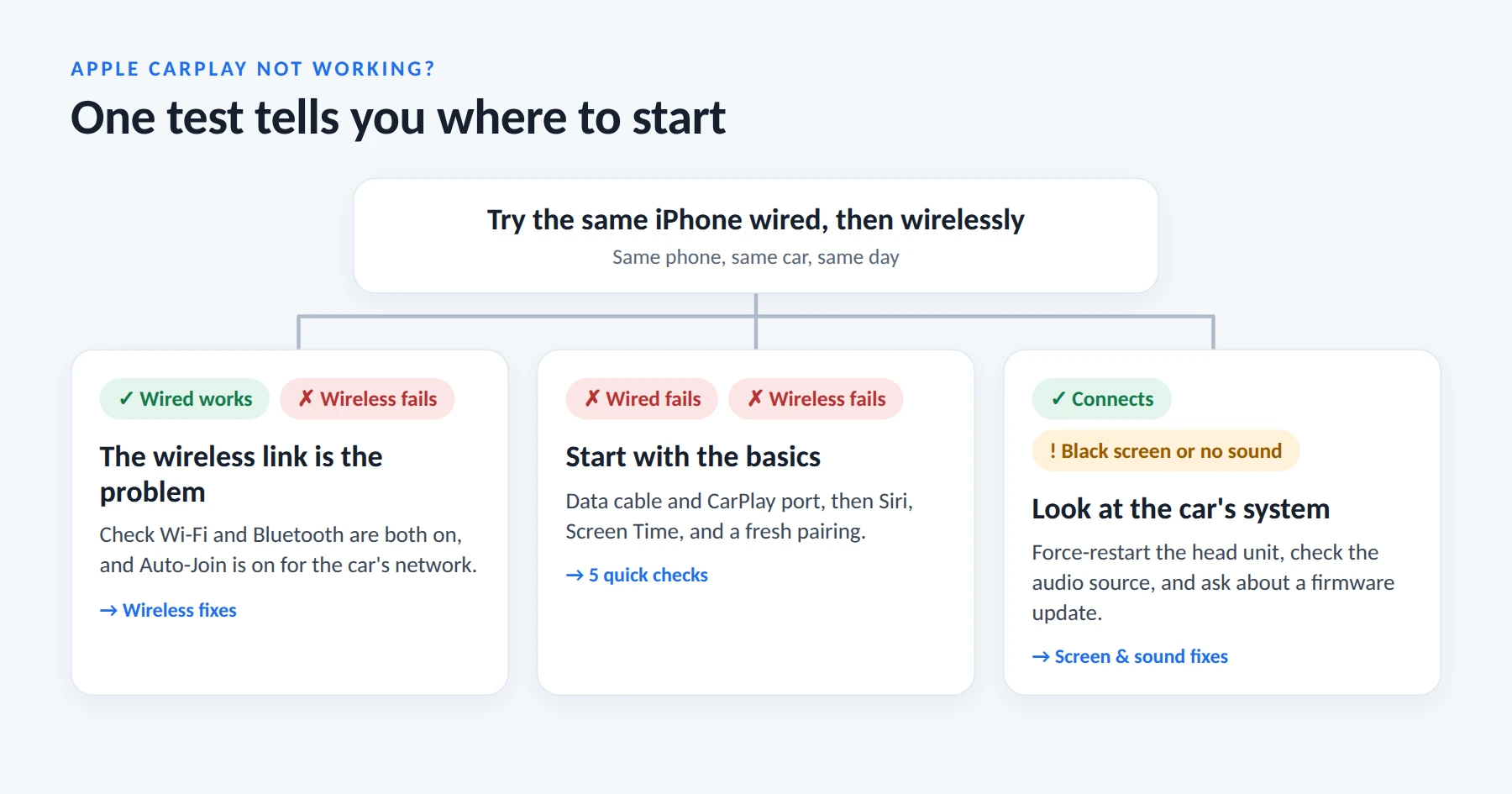Click the heading 'The wireless link is the problem'
Screen dimensions: 1512x794
pyautogui.click(x=241, y=474)
